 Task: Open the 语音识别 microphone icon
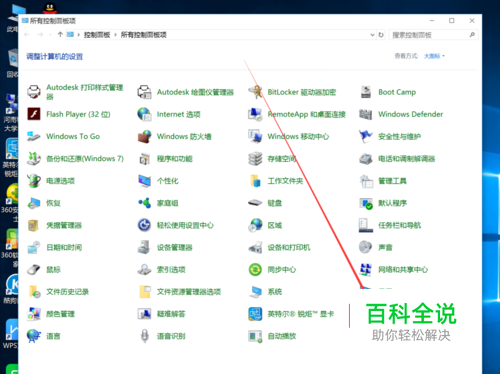point(144,336)
